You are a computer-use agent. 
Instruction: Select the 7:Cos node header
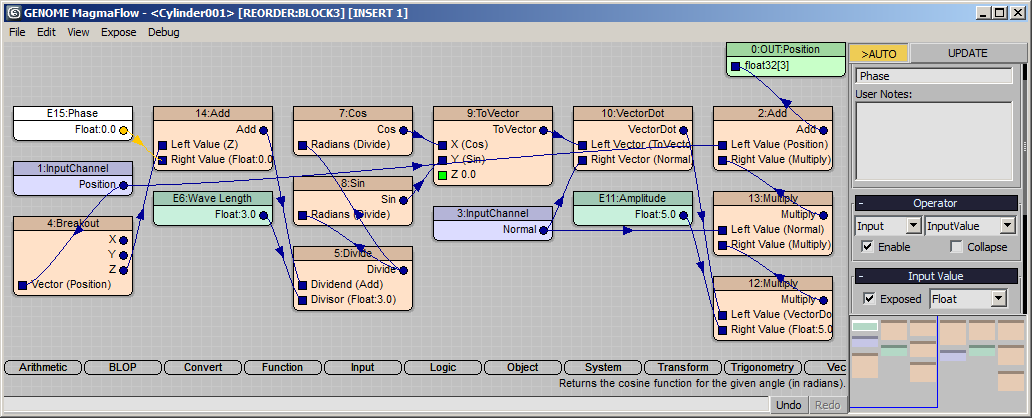pyautogui.click(x=353, y=113)
